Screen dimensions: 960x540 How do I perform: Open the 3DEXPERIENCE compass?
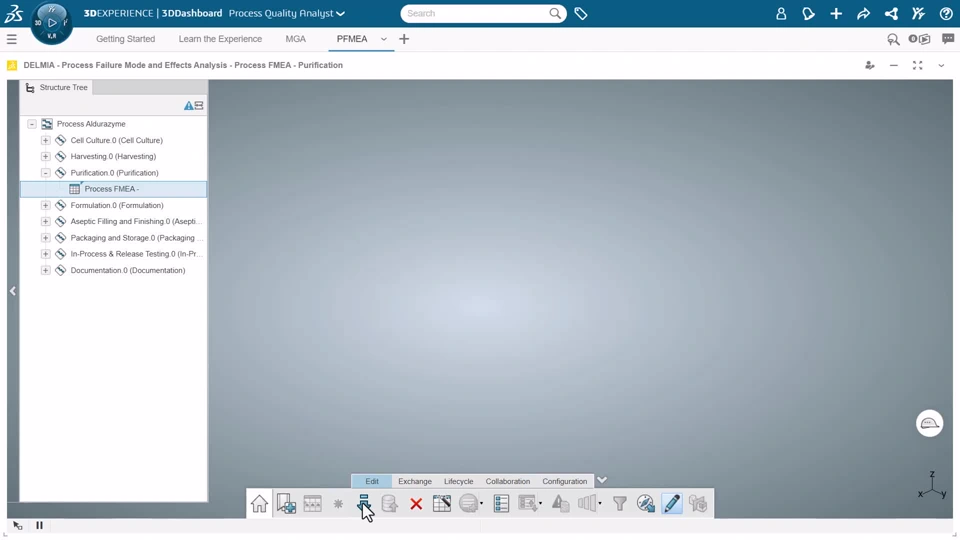click(51, 23)
